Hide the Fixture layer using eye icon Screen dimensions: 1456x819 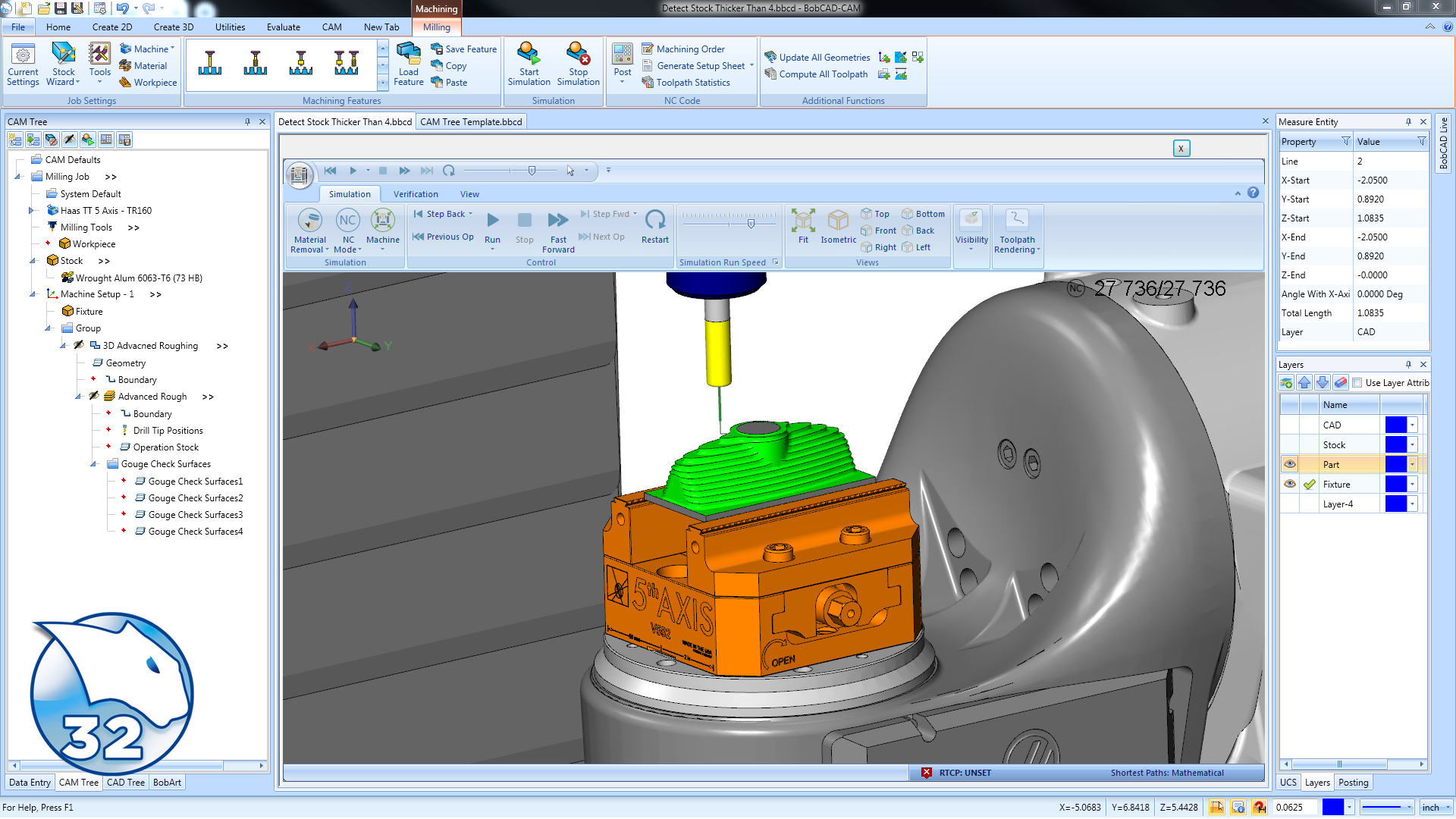tap(1290, 484)
